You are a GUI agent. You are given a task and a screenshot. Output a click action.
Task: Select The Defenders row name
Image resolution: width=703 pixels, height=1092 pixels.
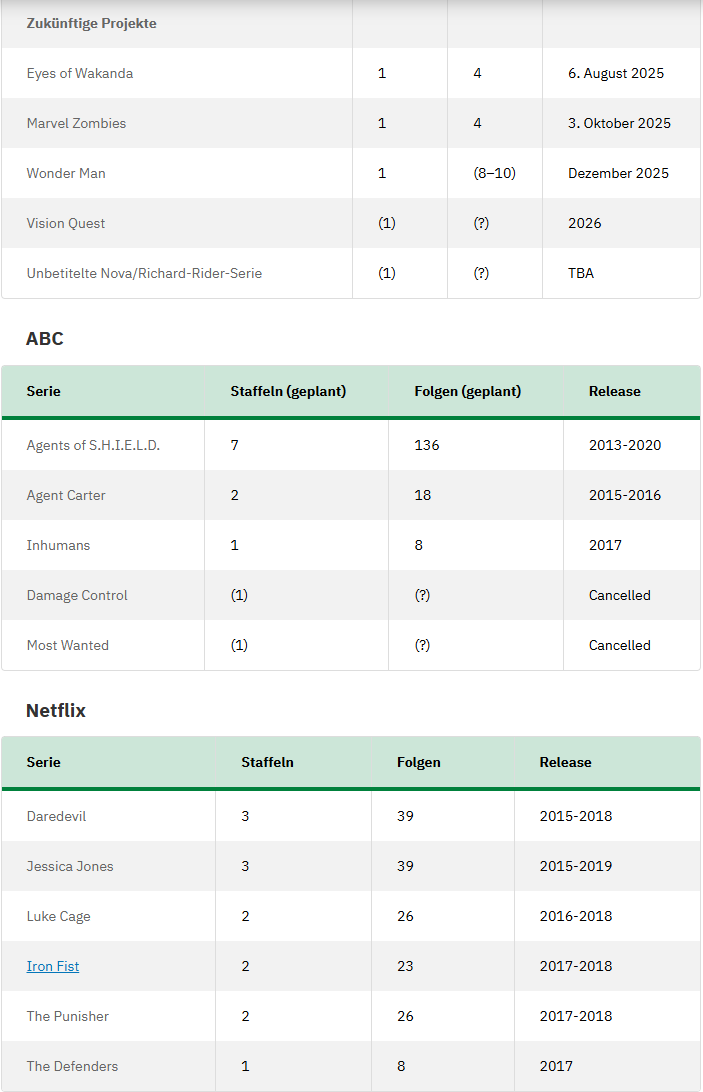coord(72,1066)
